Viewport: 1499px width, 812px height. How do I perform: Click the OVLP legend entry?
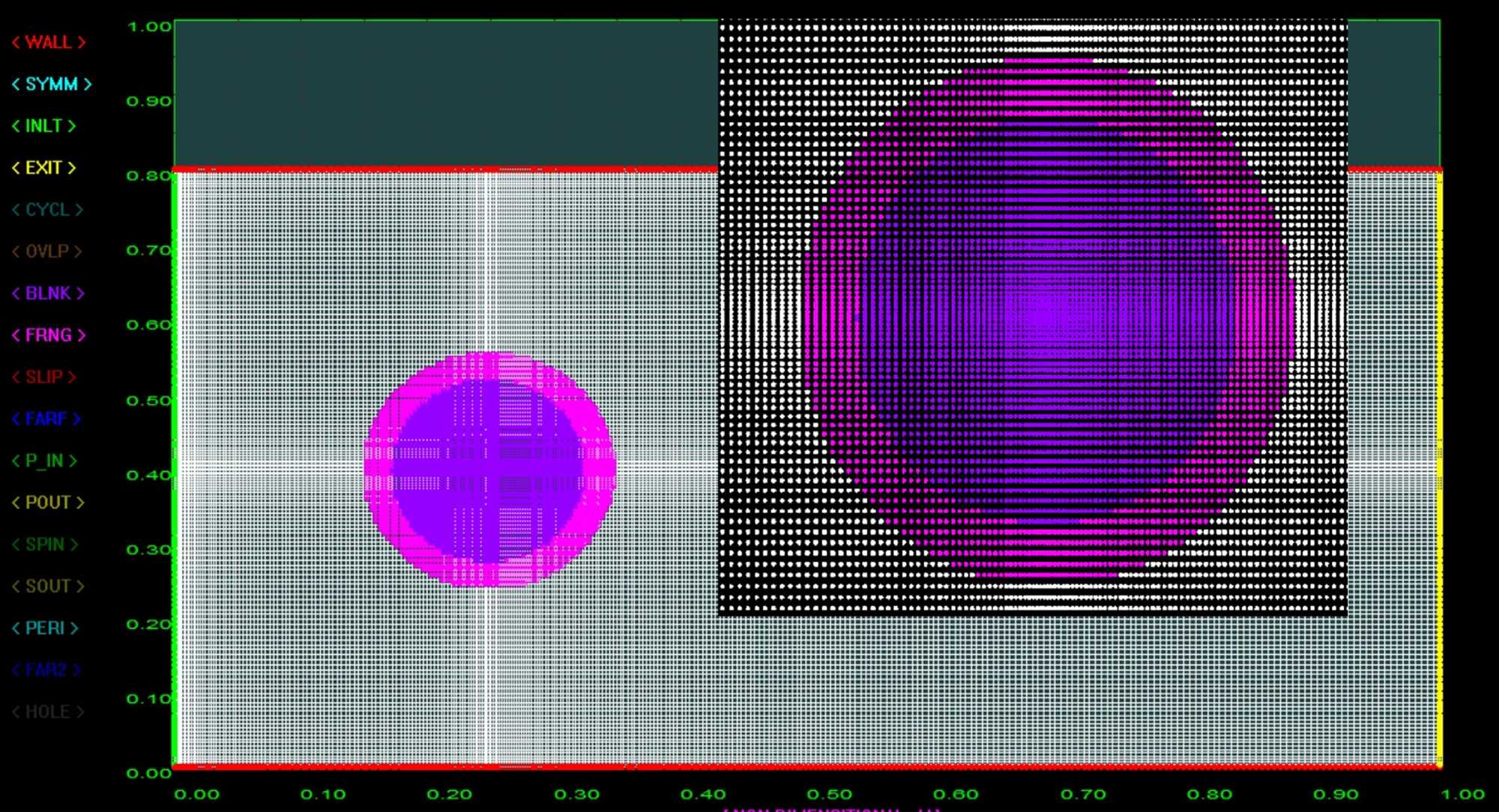[47, 252]
